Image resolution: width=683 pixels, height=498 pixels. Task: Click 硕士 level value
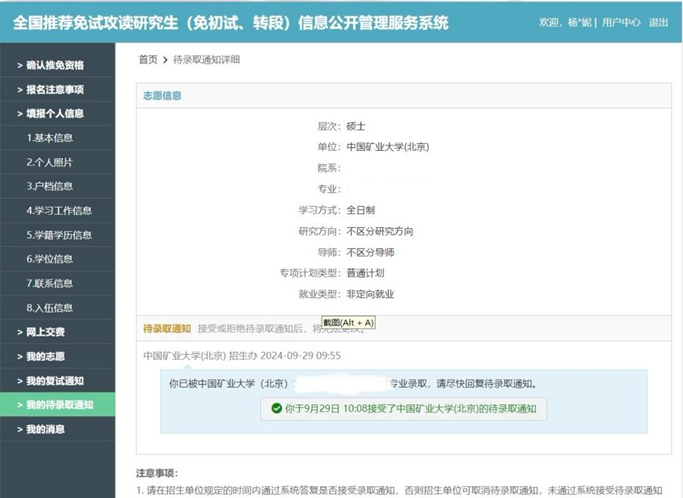(x=356, y=126)
